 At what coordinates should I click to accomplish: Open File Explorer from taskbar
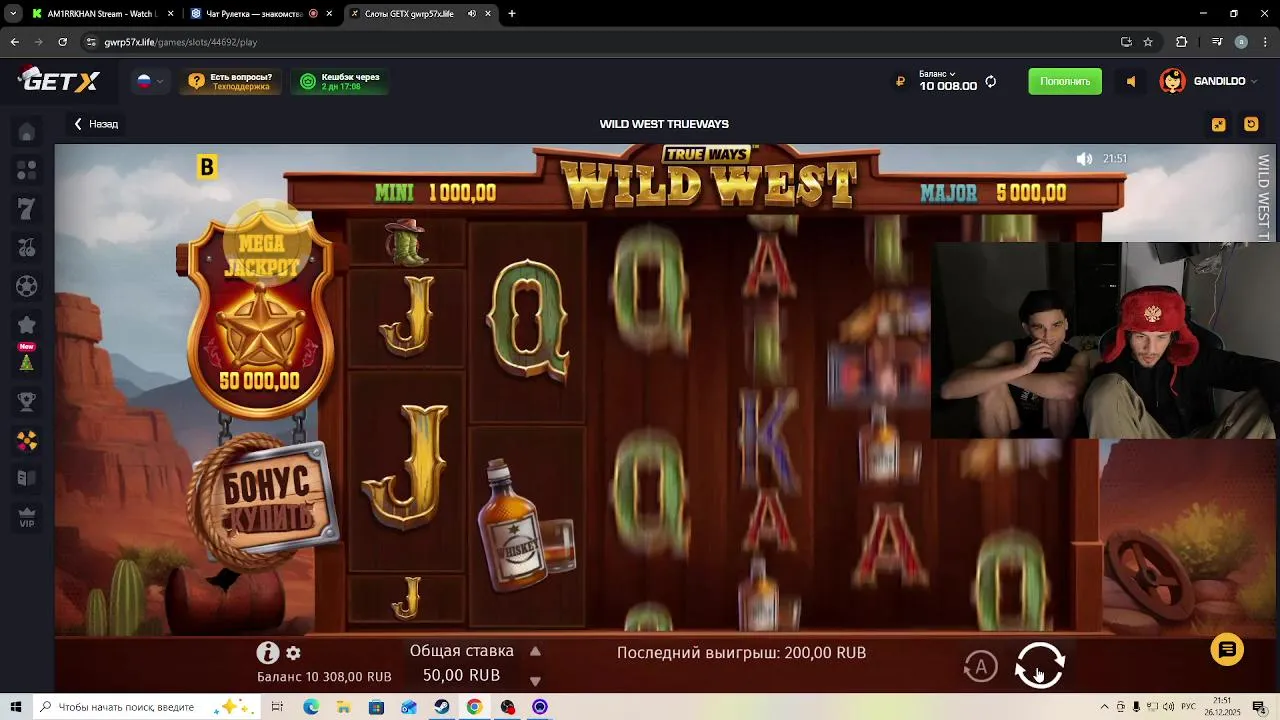tap(343, 707)
